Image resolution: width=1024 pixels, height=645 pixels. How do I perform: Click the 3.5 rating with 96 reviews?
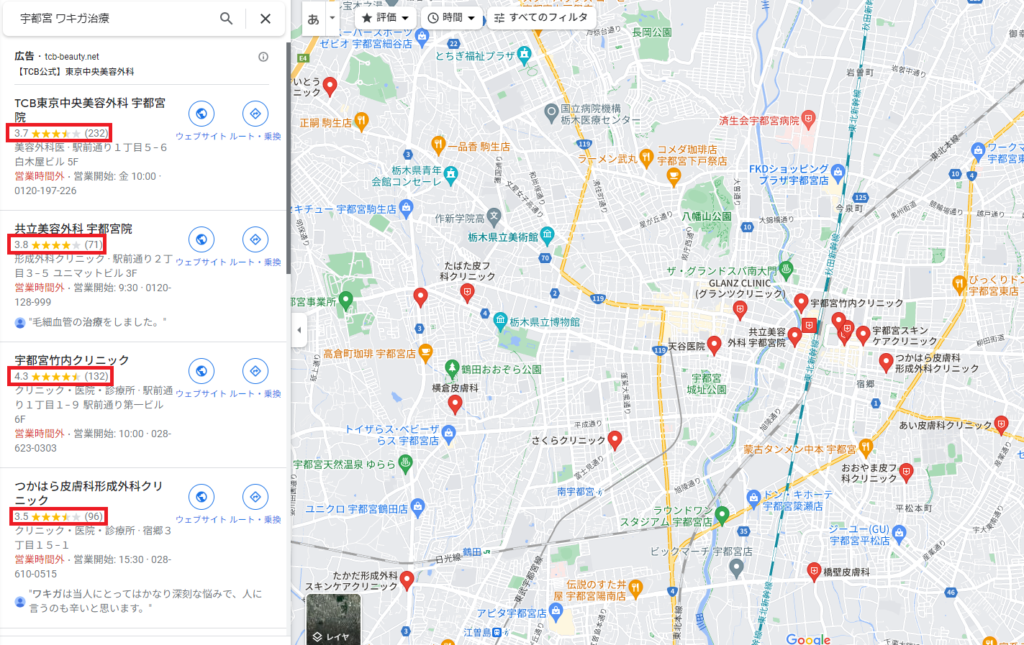coord(59,516)
